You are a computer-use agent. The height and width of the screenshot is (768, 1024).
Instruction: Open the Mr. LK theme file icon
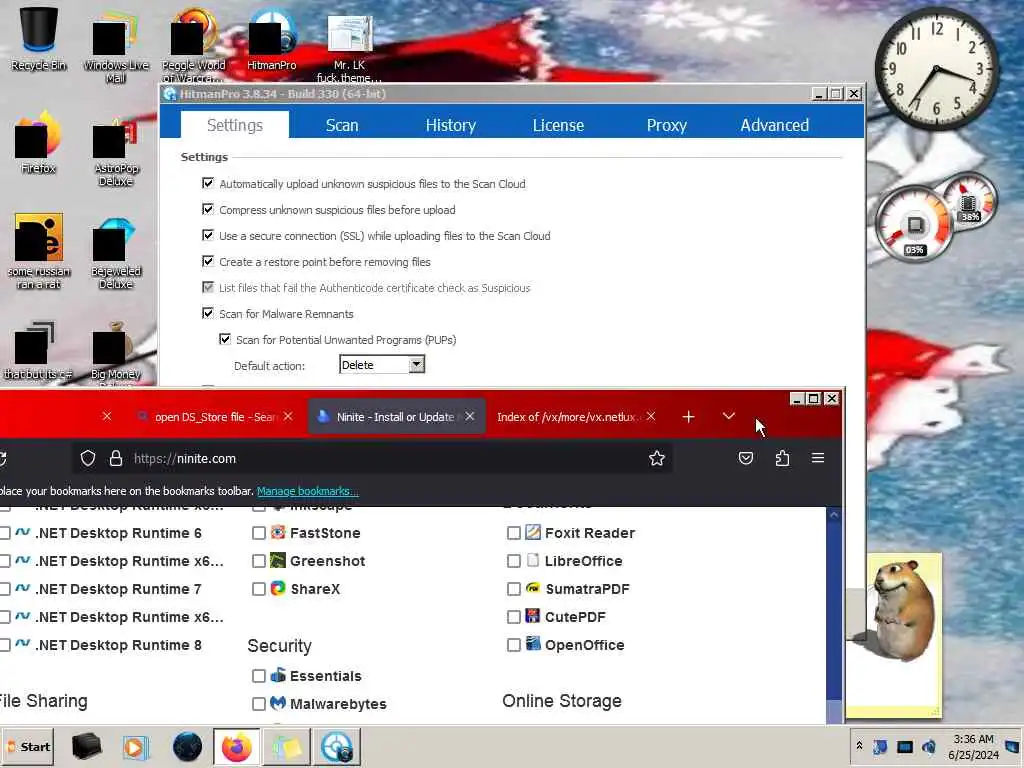coord(349,47)
